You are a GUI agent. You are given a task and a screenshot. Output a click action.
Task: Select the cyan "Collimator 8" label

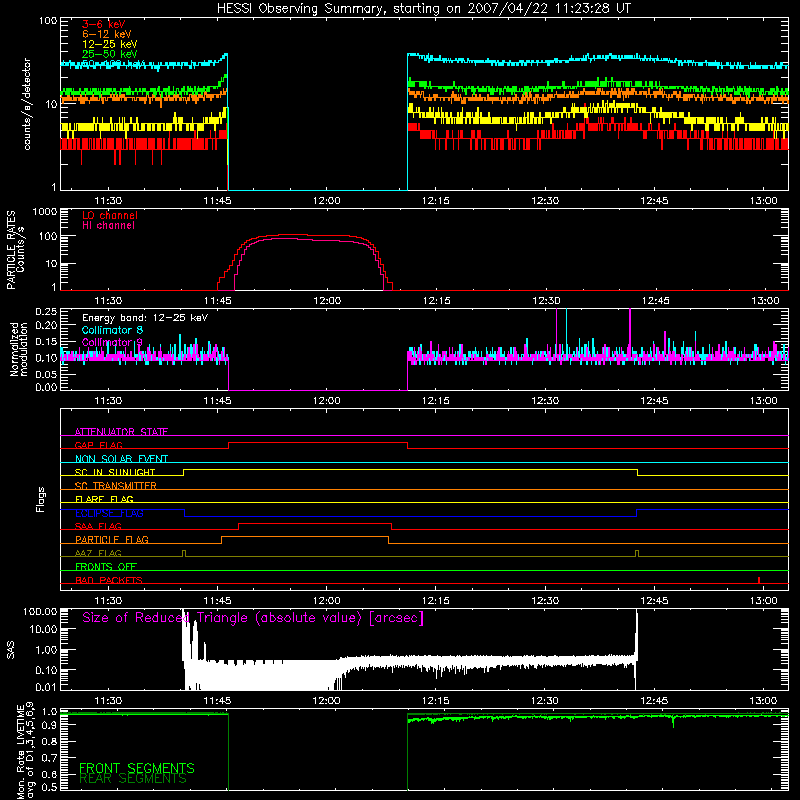point(112,330)
